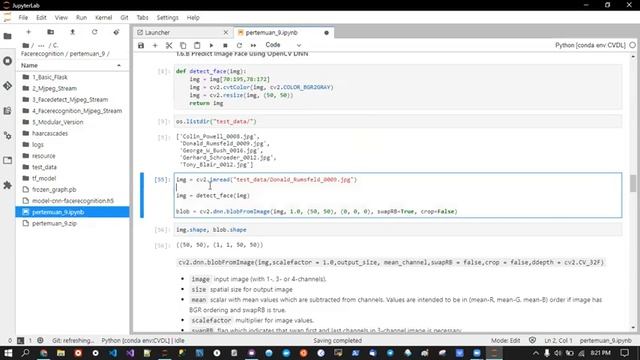640x360 pixels.
Task: Open the View menu
Action: click(61, 18)
